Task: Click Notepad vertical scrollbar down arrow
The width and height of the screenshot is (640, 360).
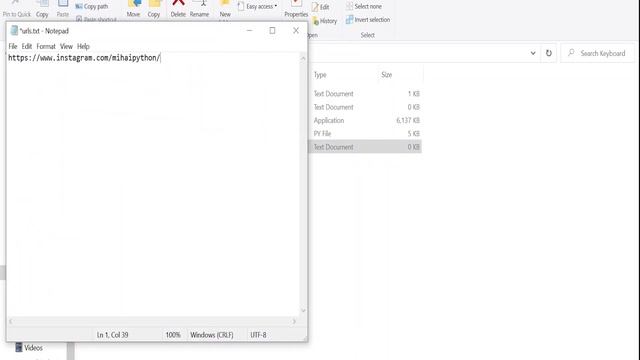Action: (303, 310)
